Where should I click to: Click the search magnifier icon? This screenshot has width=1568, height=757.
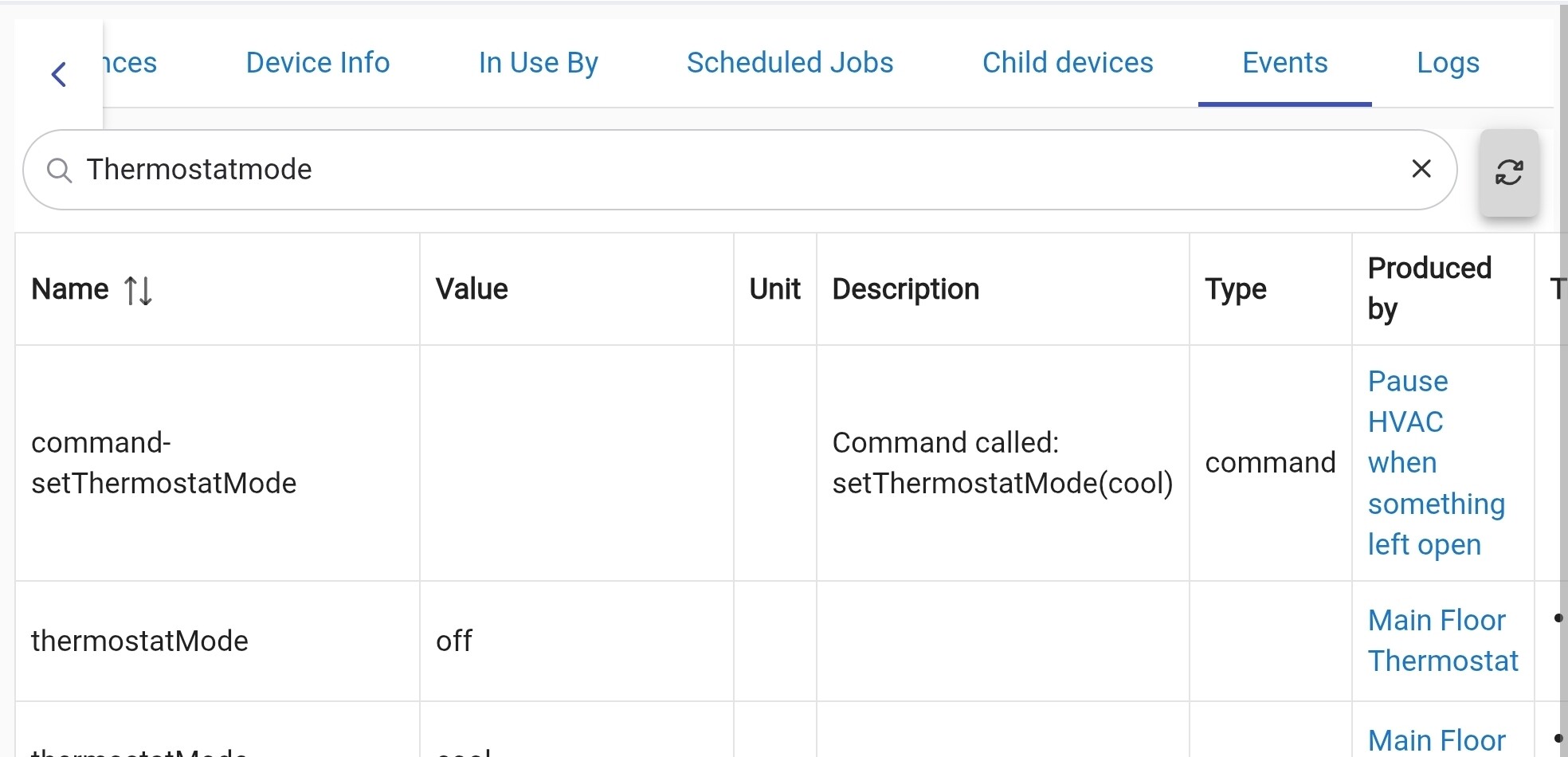pos(59,170)
